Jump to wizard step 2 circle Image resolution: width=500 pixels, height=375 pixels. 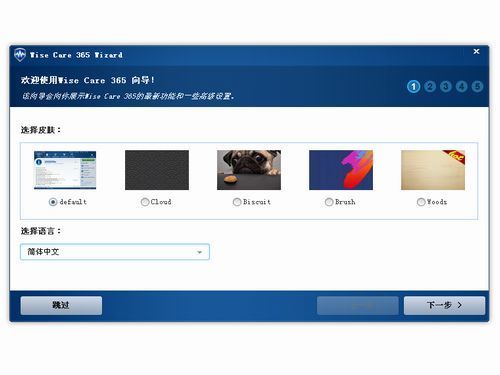(x=430, y=87)
